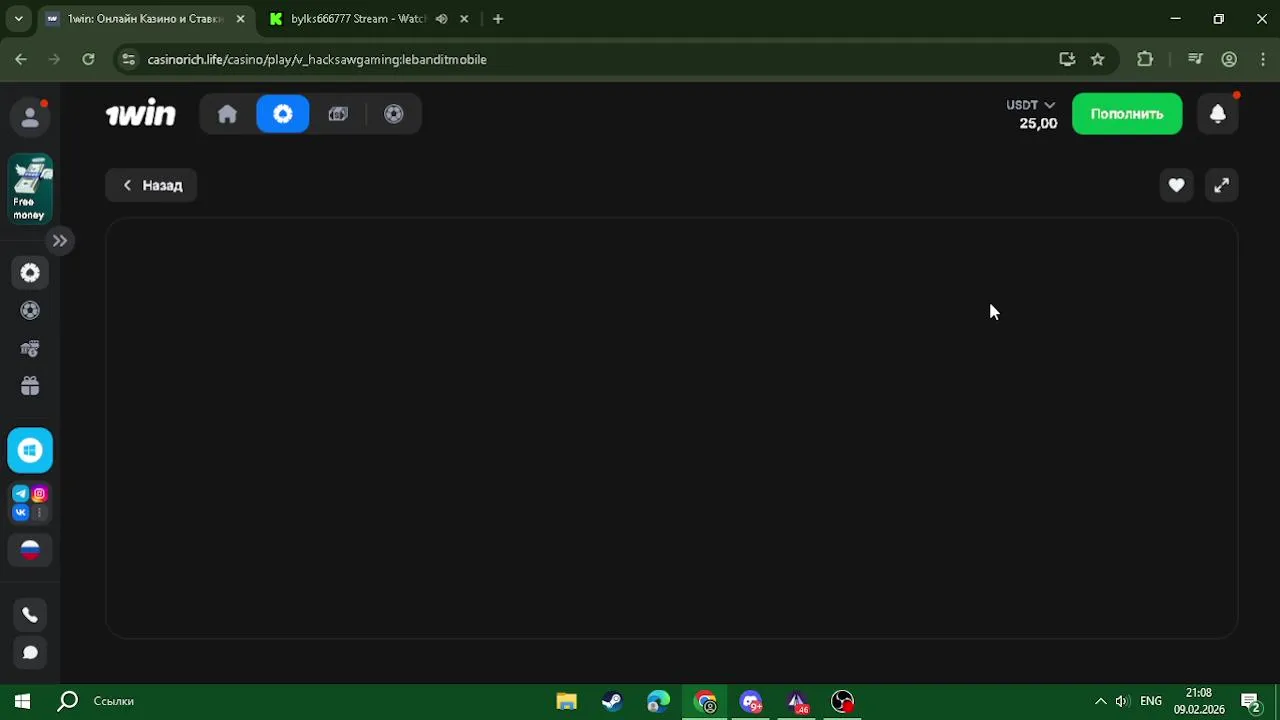This screenshot has width=1280, height=720.
Task: Select the Casino chip tab in navigation
Action: 283,114
